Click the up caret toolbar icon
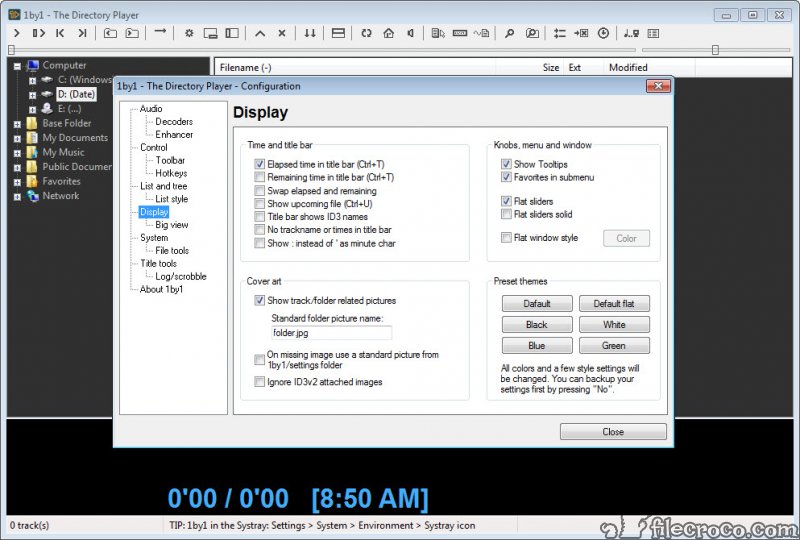 (x=260, y=33)
